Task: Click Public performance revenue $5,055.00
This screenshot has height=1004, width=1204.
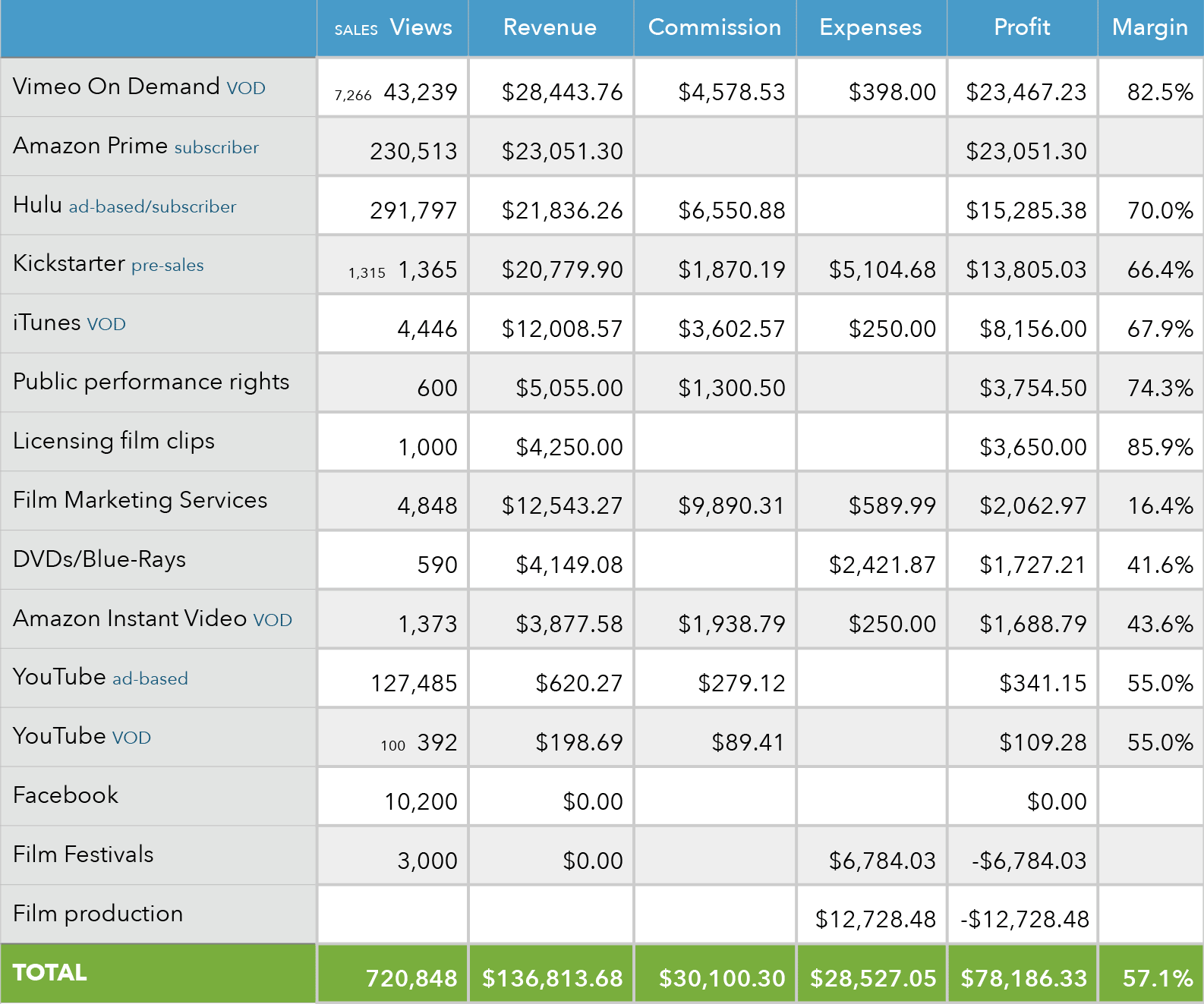Action: pos(551,383)
